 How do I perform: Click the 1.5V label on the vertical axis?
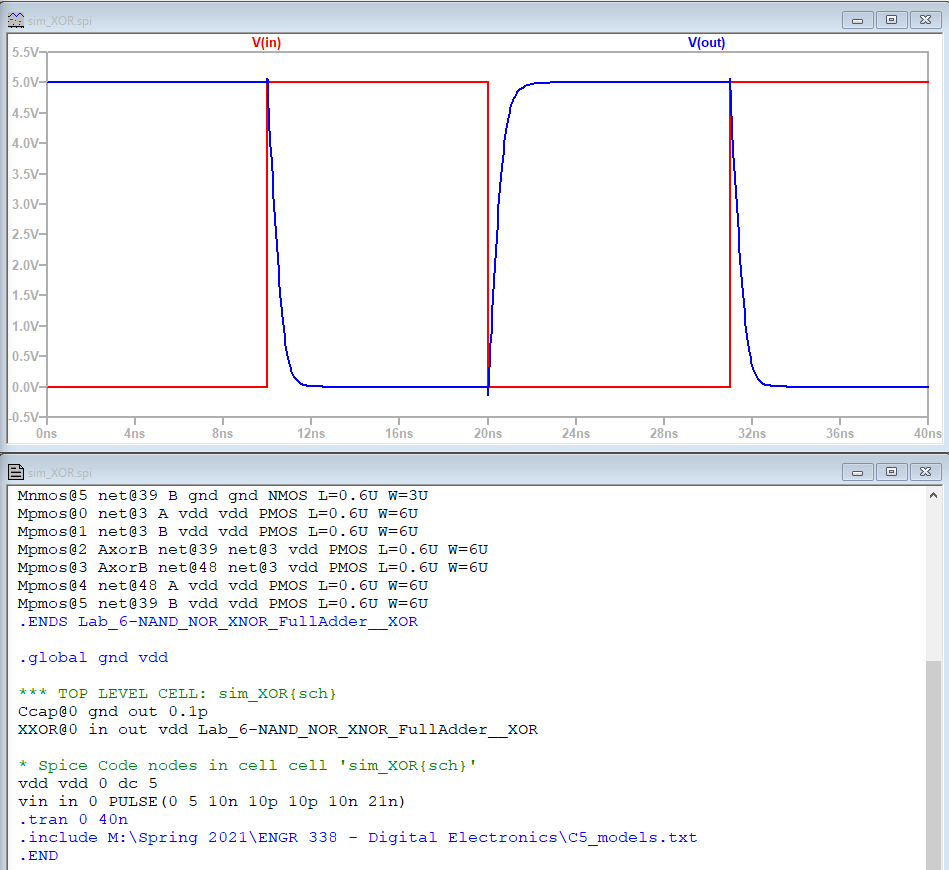(25, 295)
